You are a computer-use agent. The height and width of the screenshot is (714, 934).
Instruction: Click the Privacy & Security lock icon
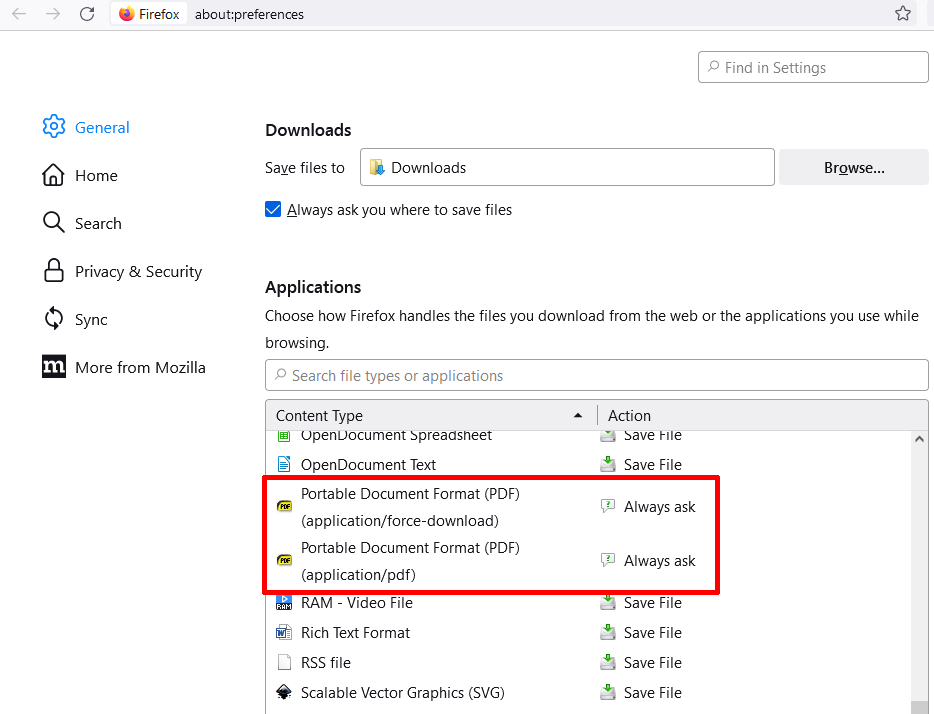[51, 271]
